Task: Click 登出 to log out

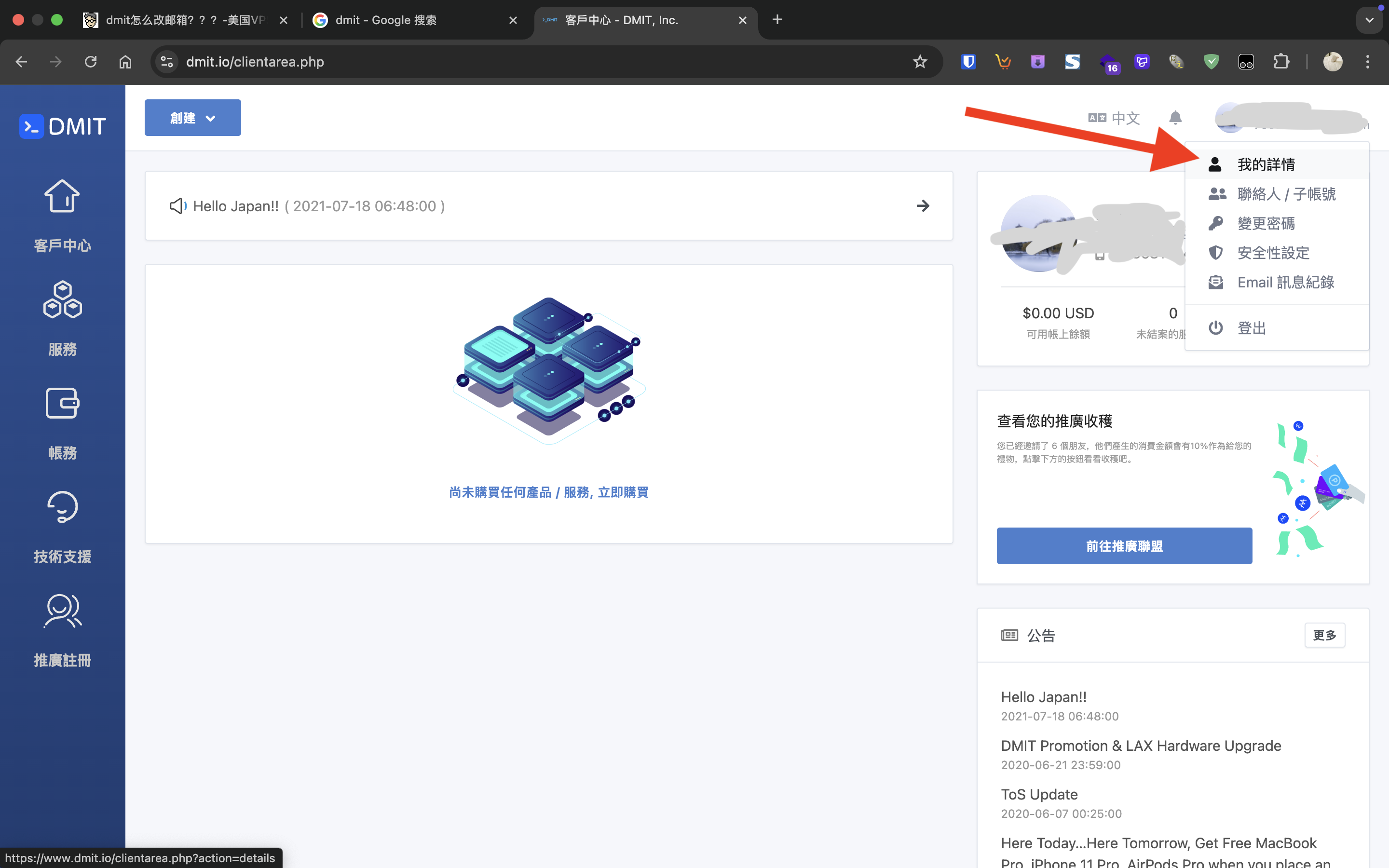Action: point(1251,328)
